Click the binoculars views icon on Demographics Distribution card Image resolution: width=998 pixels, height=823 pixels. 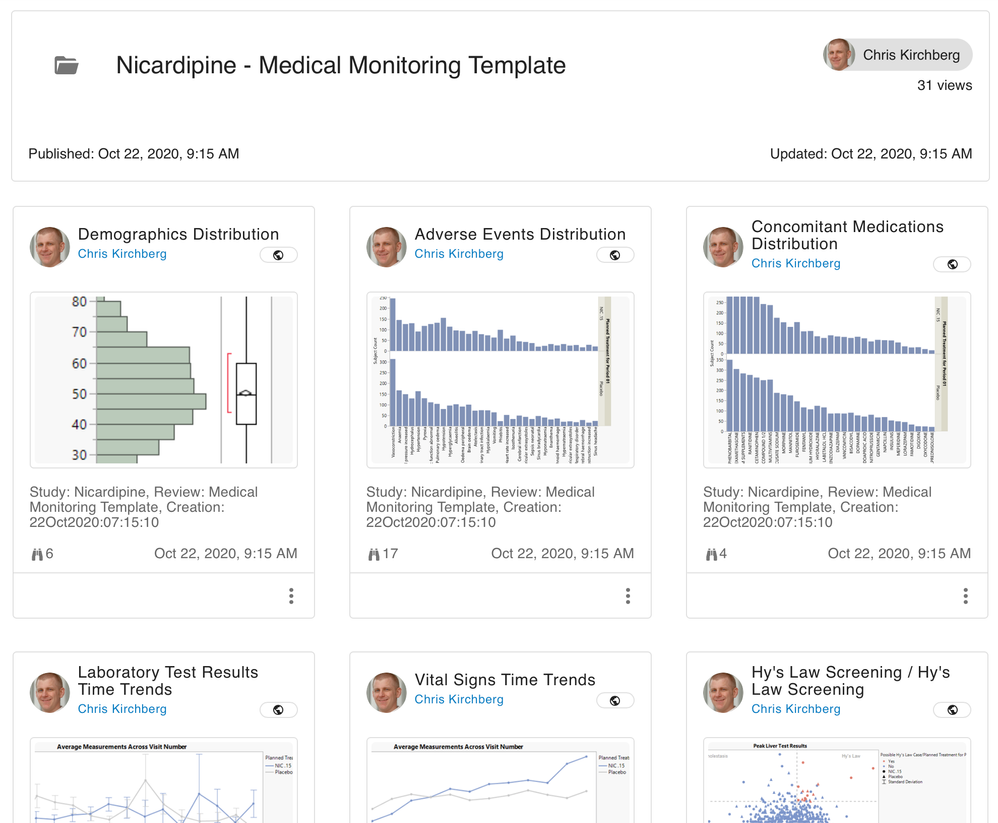[41, 553]
